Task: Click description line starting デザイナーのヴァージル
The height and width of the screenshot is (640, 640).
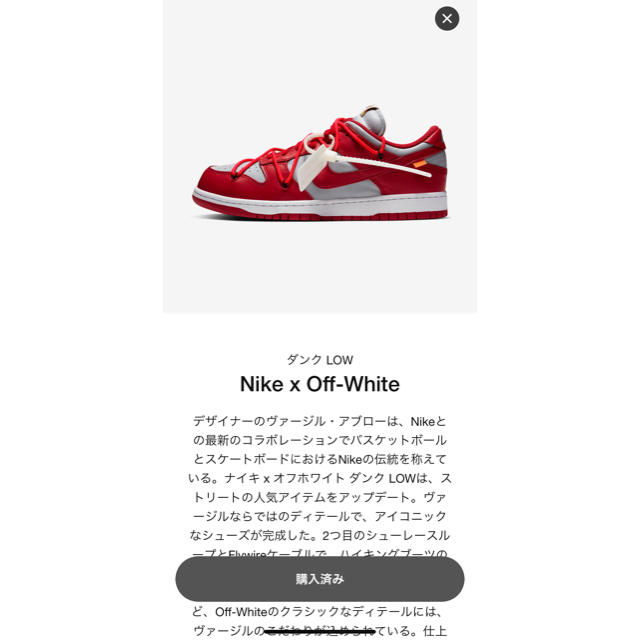Action: click(x=320, y=421)
